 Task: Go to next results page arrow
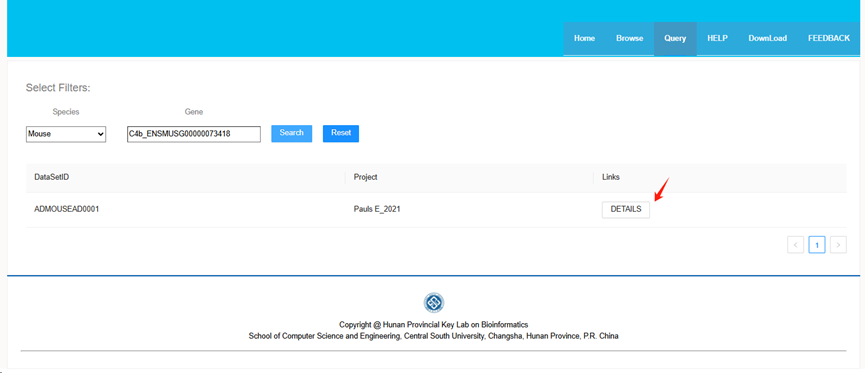pyautogui.click(x=839, y=244)
